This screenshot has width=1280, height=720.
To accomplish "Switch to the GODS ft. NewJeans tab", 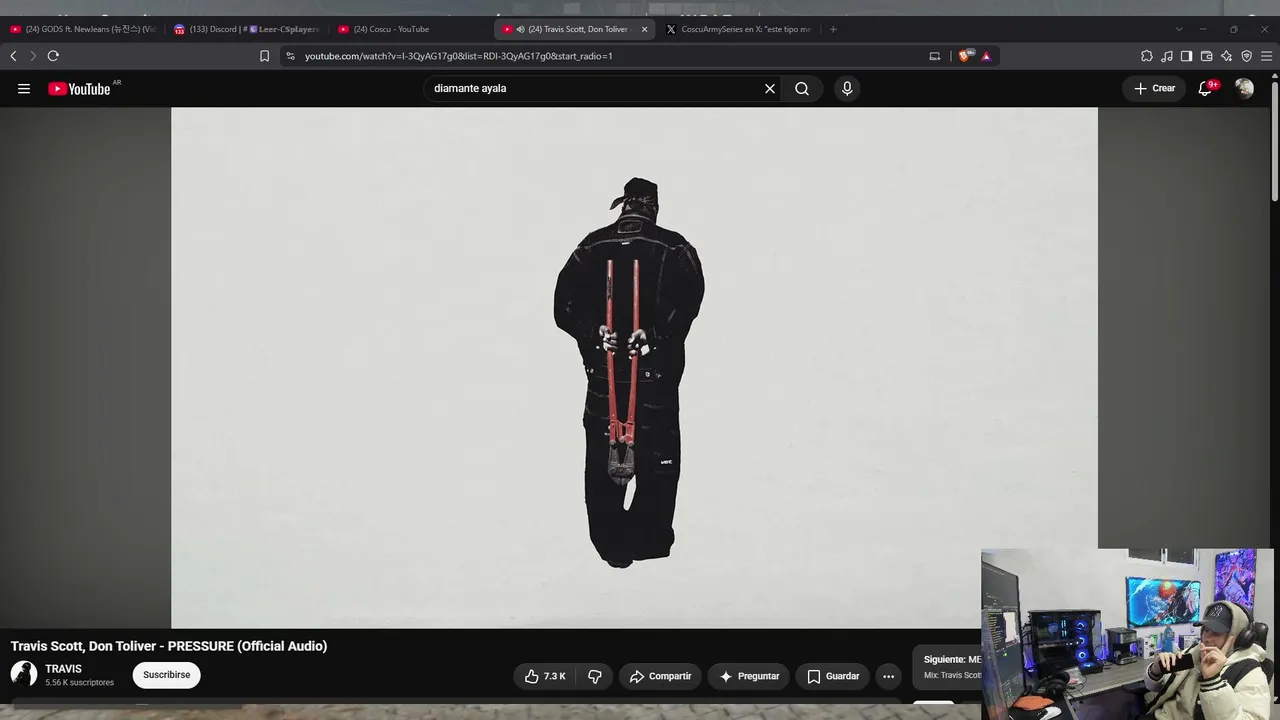I will (82, 29).
